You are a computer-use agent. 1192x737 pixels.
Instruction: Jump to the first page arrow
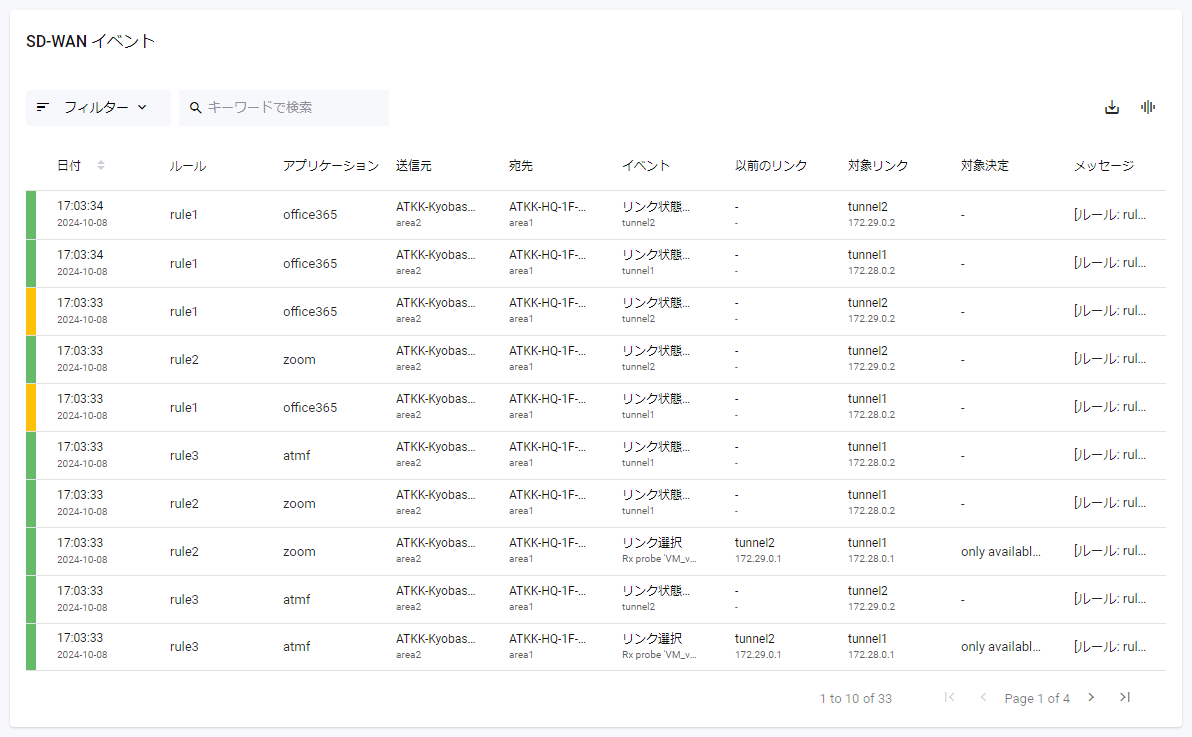pos(949,698)
